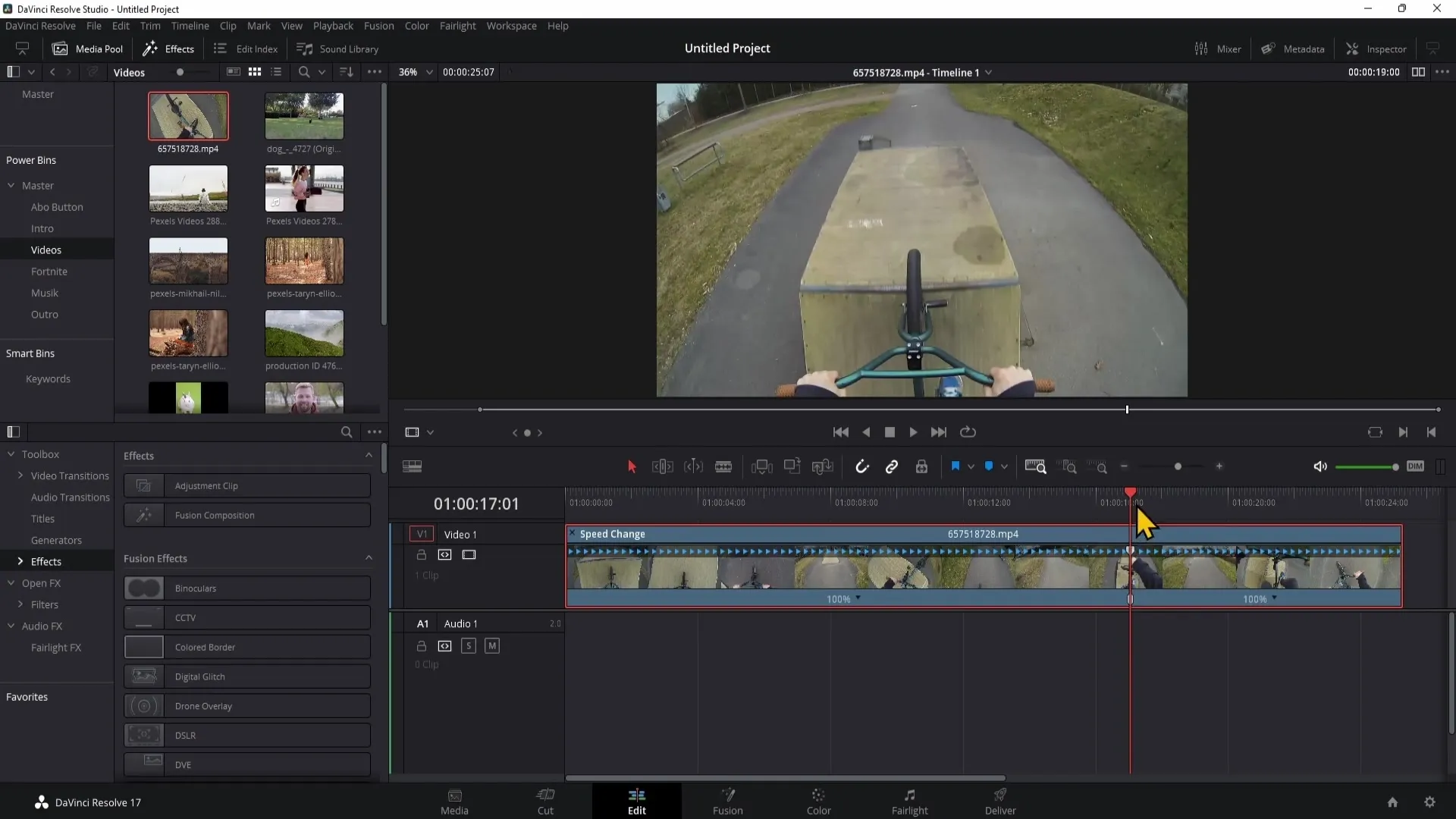1456x819 pixels.
Task: Click the 657518728.mp4 video thumbnail
Action: click(x=187, y=114)
